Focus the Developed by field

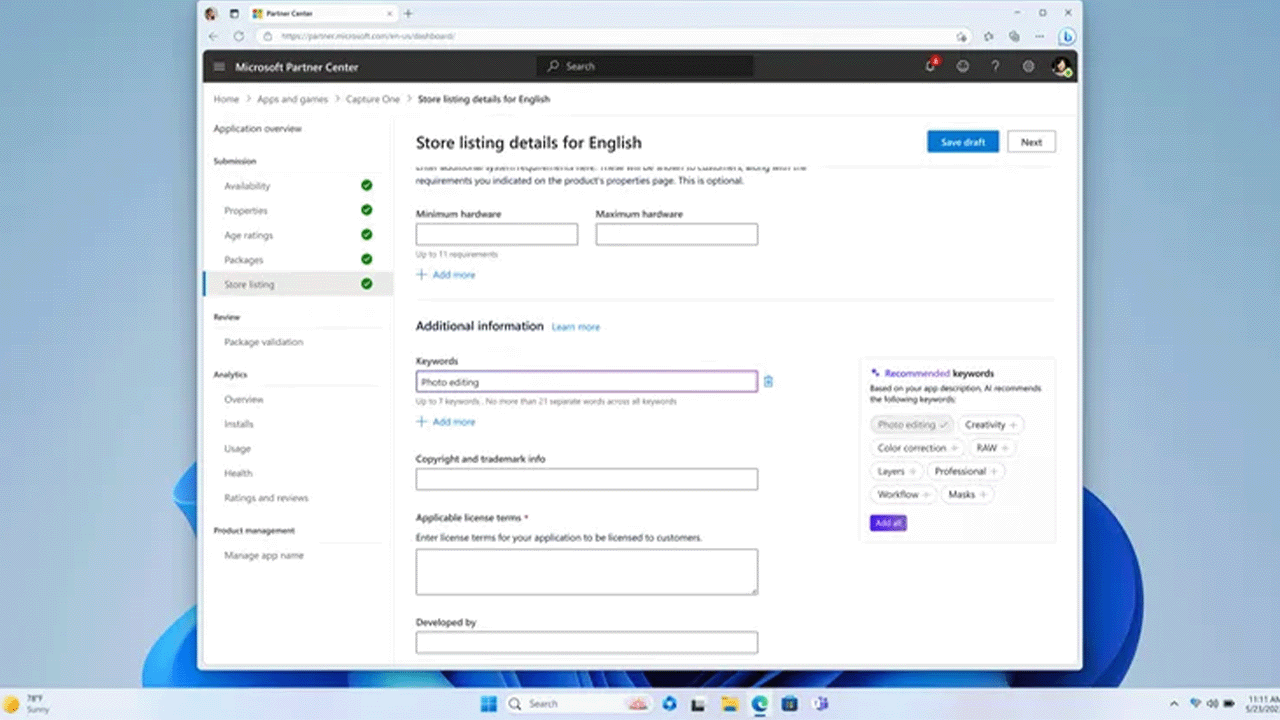coord(587,642)
